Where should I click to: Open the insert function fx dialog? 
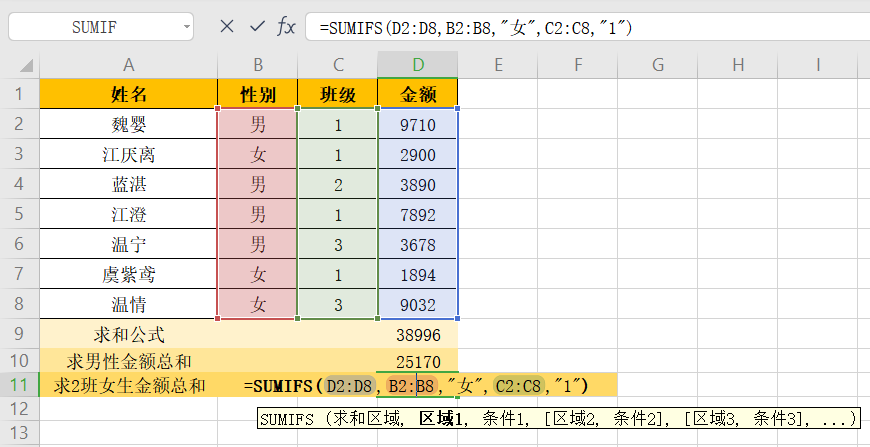286,26
